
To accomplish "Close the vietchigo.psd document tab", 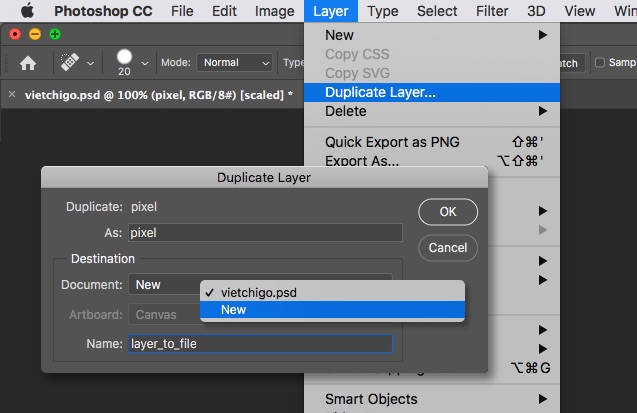I will pyautogui.click(x=12, y=94).
